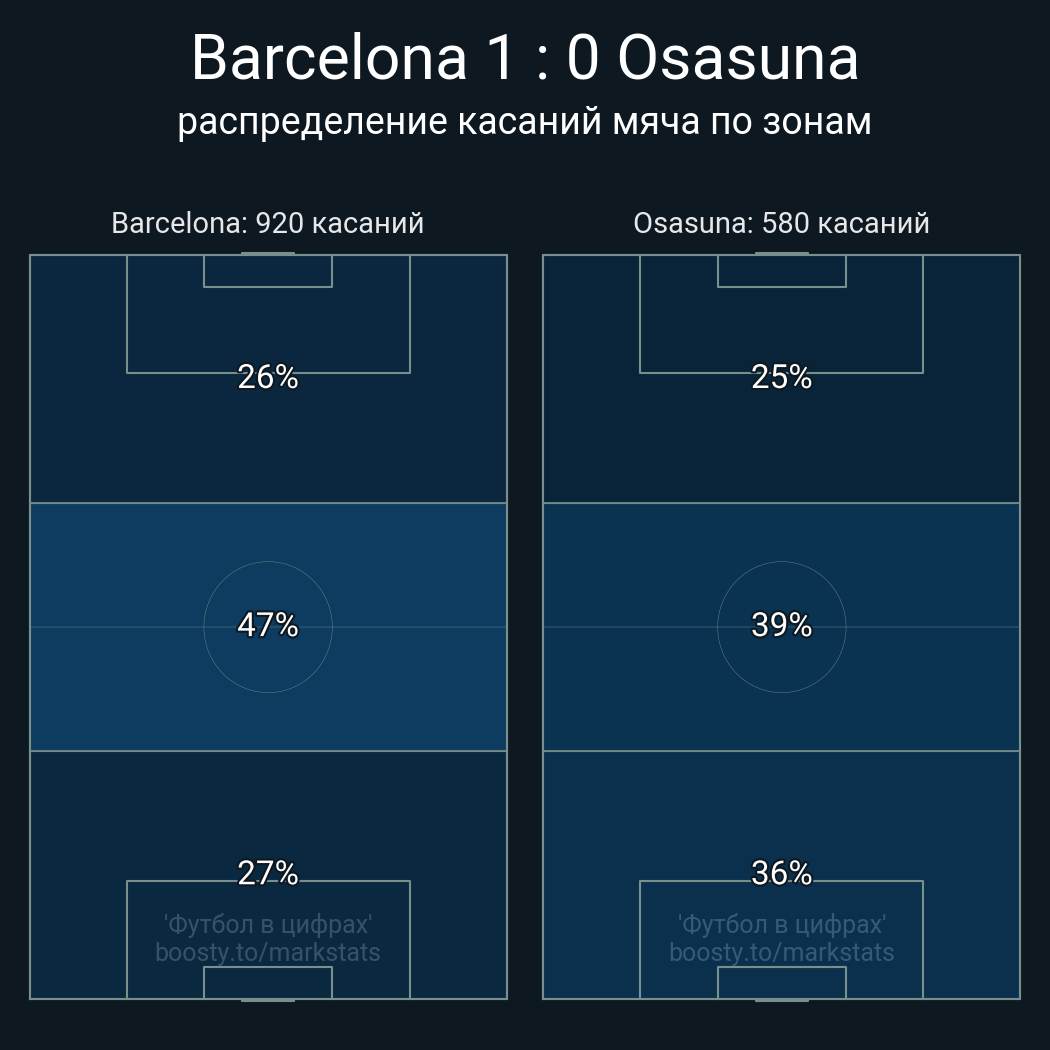Viewport: 1050px width, 1050px height.
Task: Click Barcelona's 26% zone value
Action: pyautogui.click(x=267, y=377)
